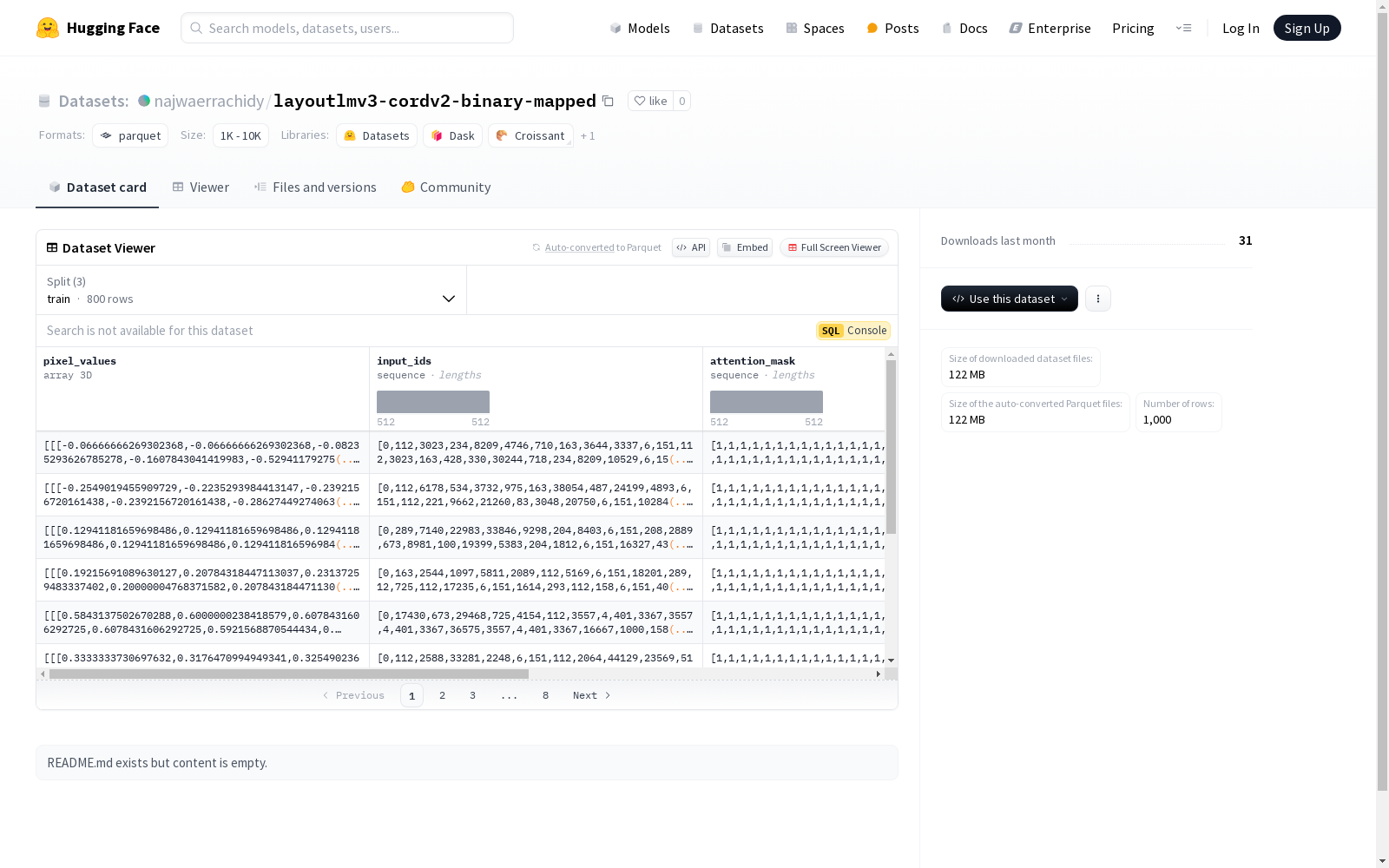1389x868 pixels.
Task: Click the Previous page button
Action: pyautogui.click(x=353, y=695)
